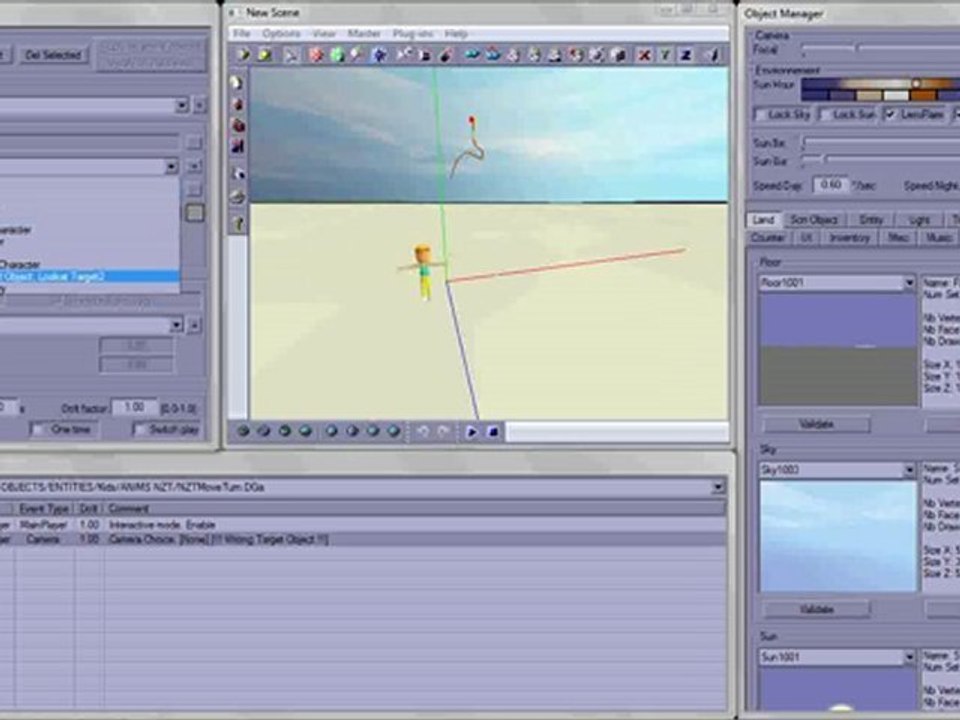
Task: Click the Sun Hour gradient slider
Action: coord(880,83)
